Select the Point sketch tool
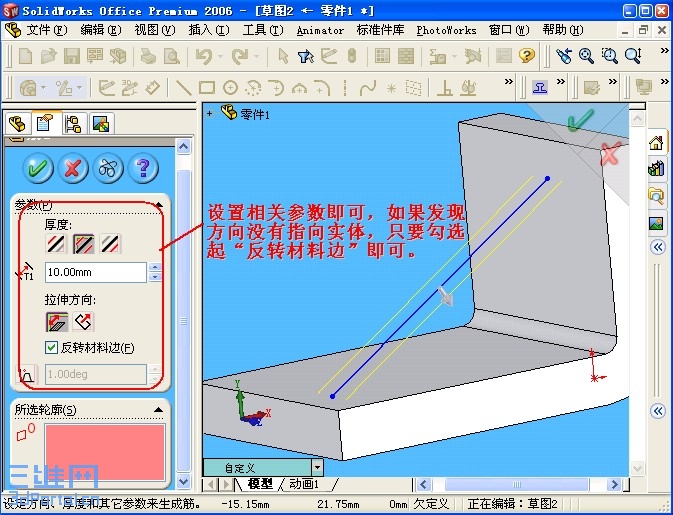 [x=391, y=88]
